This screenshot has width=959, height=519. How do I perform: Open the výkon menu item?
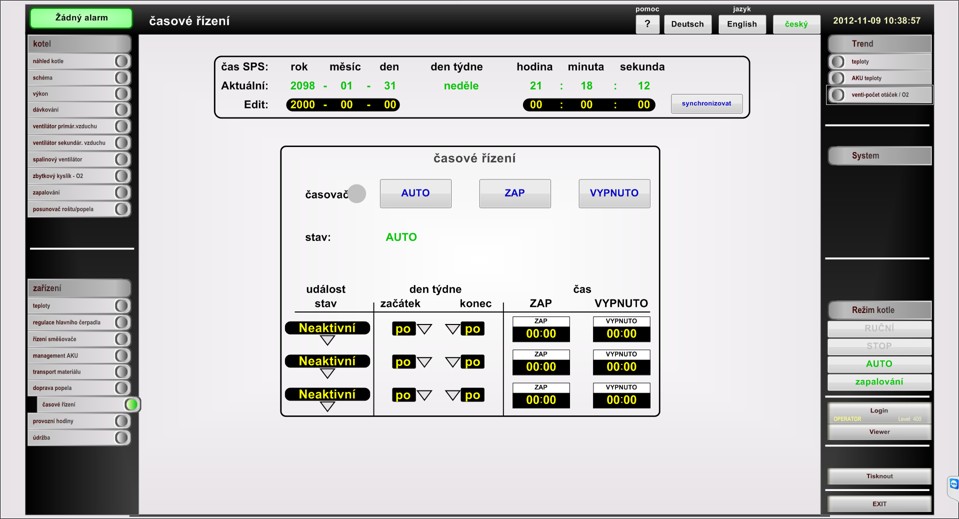click(x=78, y=94)
